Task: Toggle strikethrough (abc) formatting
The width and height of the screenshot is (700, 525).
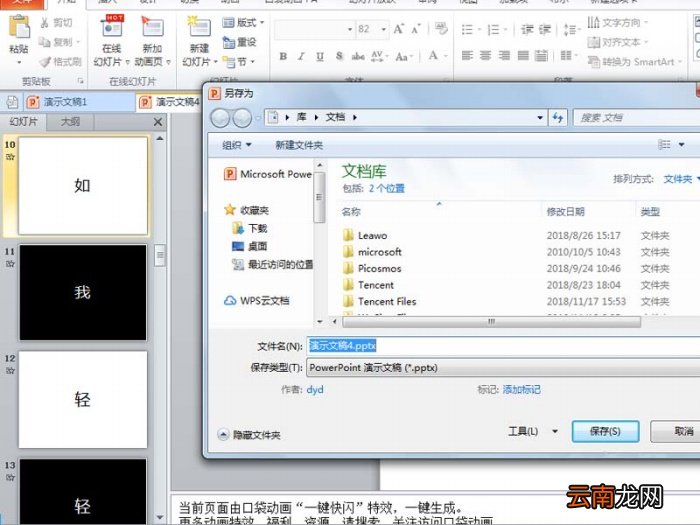Action: pos(358,56)
